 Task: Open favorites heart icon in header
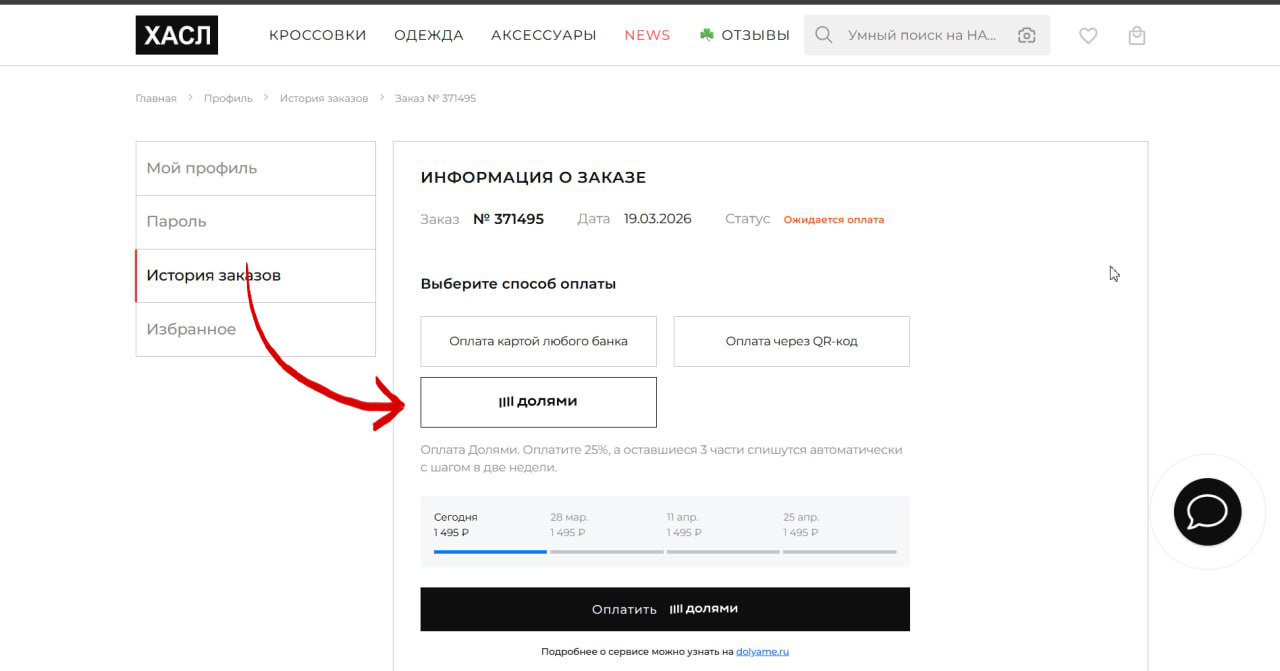coord(1088,35)
